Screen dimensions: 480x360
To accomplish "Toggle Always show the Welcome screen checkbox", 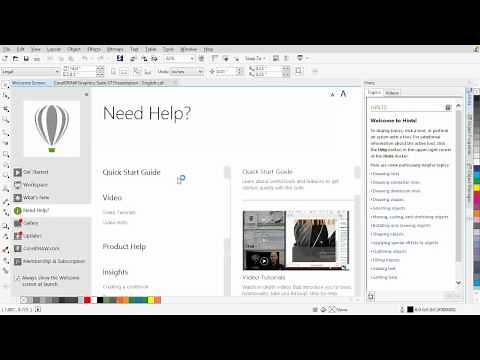I will pos(18,278).
